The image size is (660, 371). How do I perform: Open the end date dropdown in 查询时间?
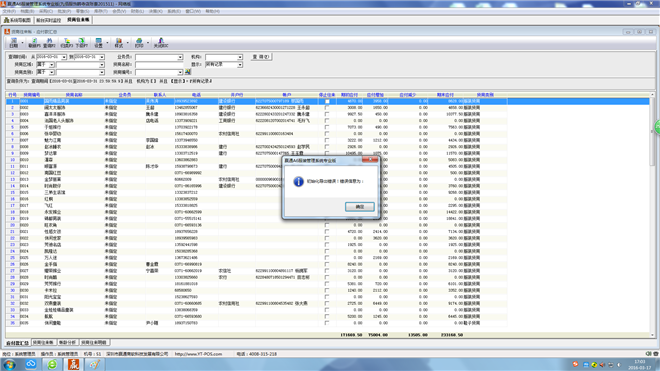pos(102,57)
